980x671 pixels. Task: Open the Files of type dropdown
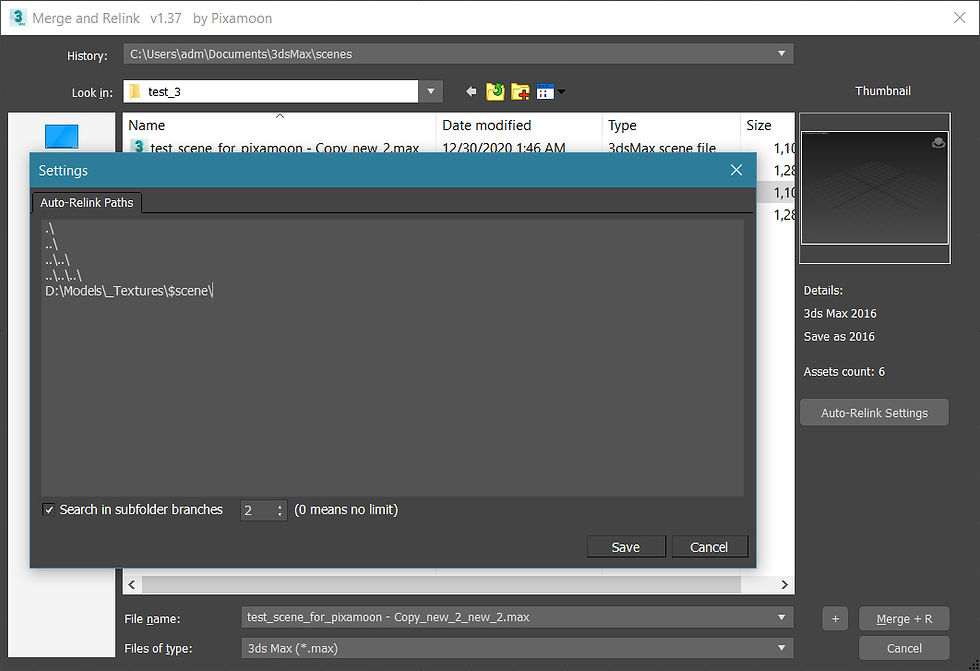pos(781,648)
